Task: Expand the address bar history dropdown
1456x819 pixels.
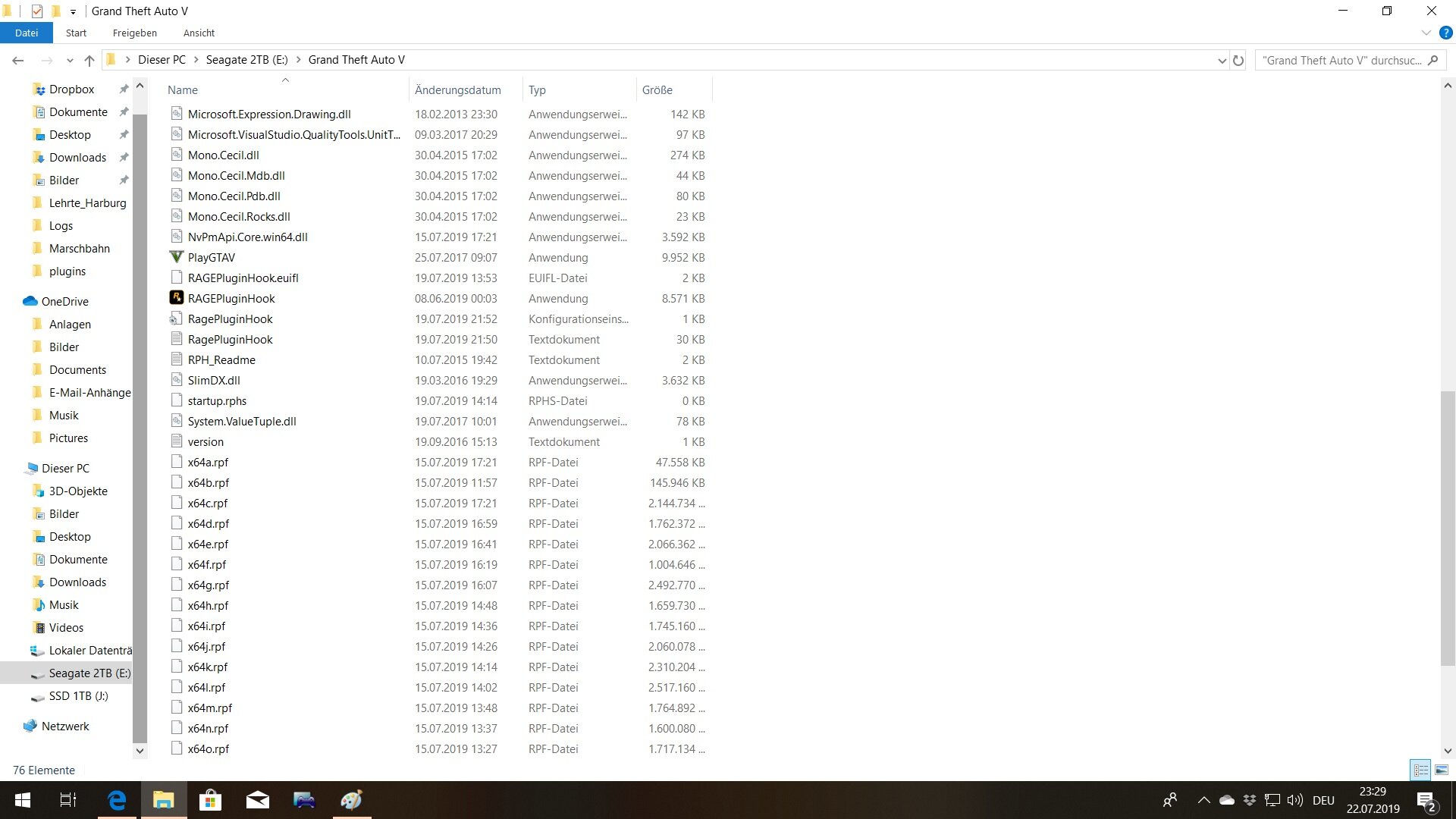Action: 1222,60
